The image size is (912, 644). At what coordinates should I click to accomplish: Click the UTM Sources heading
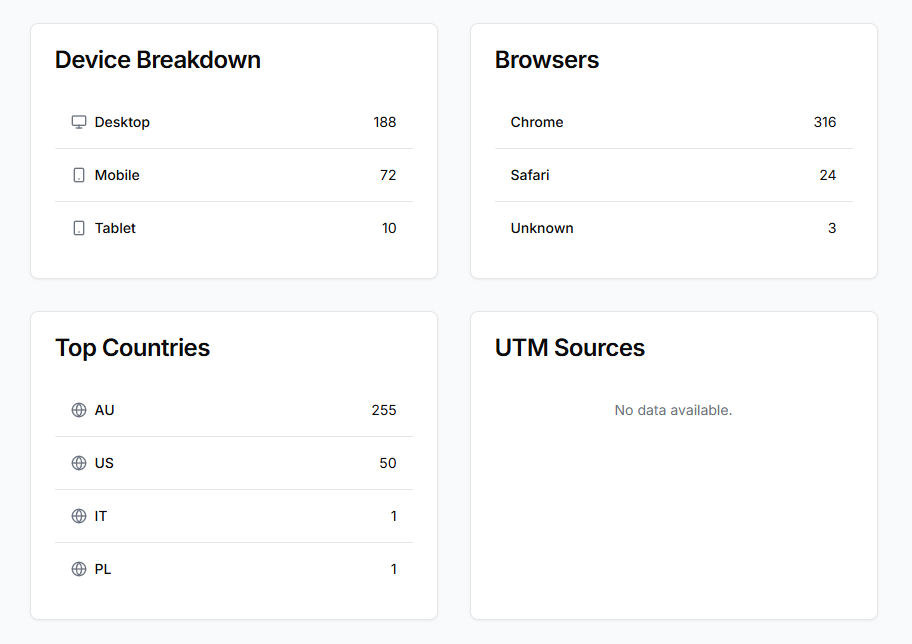point(570,348)
